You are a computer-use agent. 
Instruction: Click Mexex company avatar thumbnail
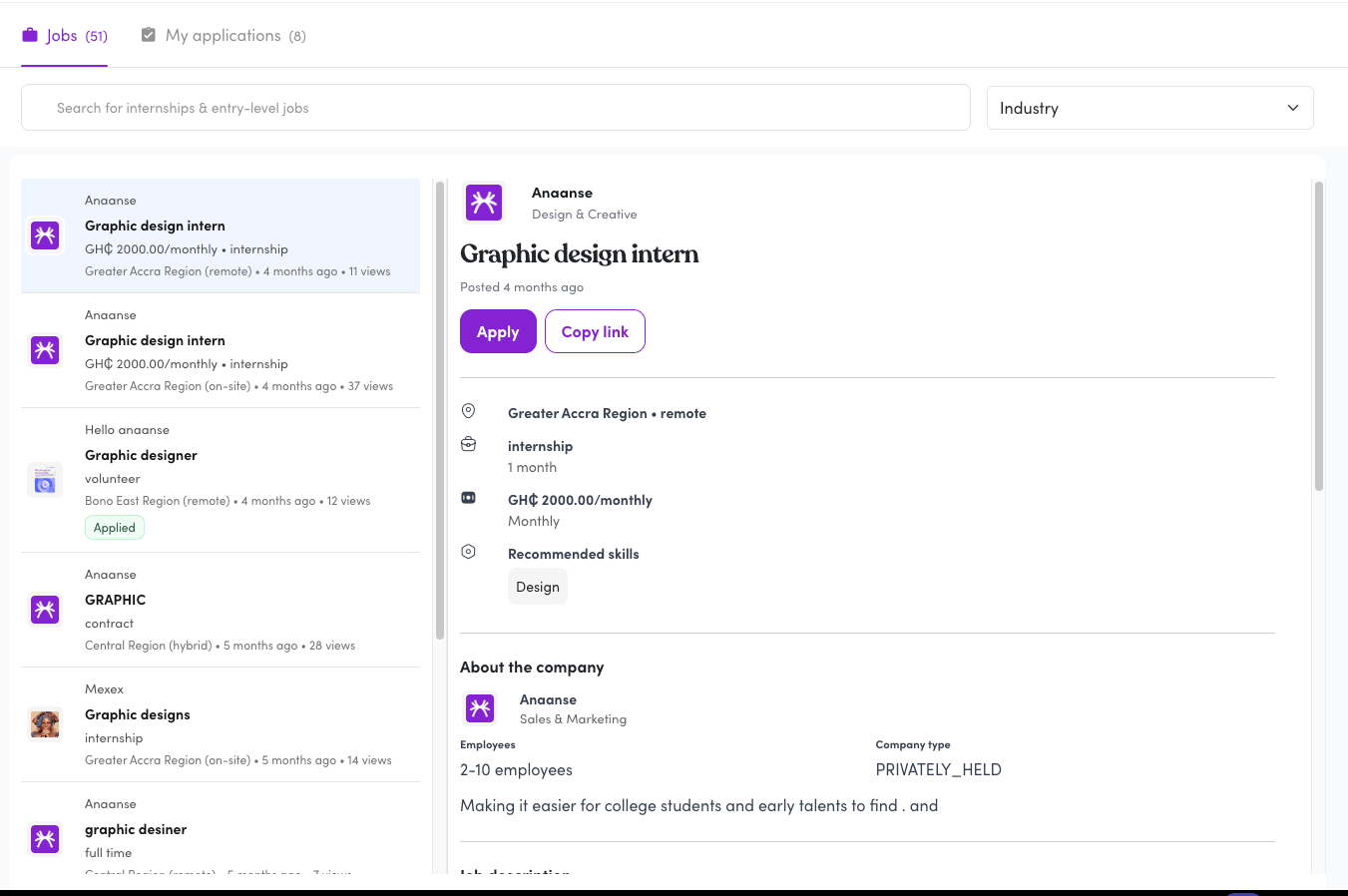point(45,724)
